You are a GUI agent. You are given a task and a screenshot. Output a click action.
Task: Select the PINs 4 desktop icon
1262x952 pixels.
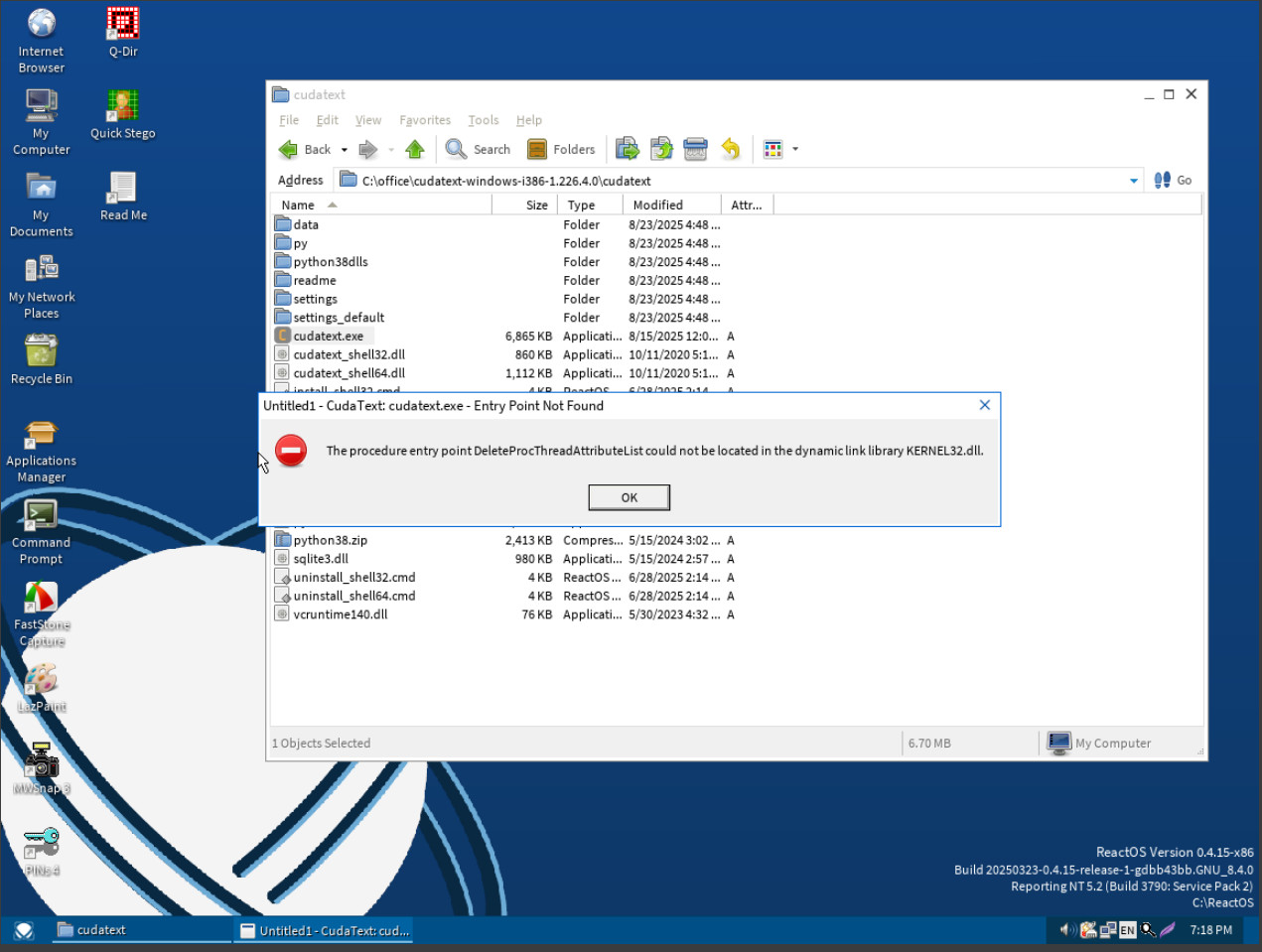(41, 851)
